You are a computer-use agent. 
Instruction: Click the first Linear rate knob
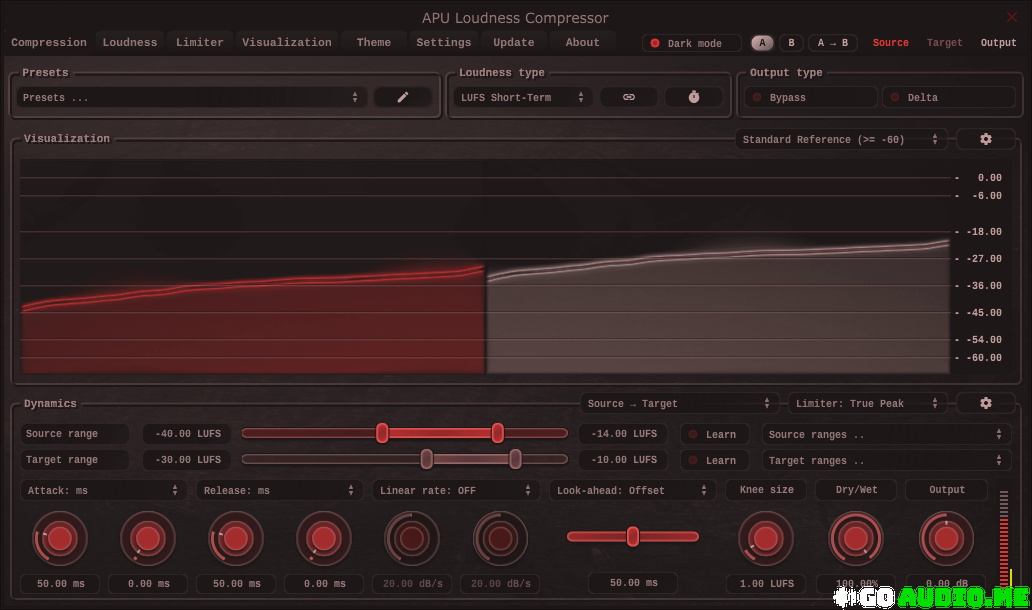[x=412, y=539]
